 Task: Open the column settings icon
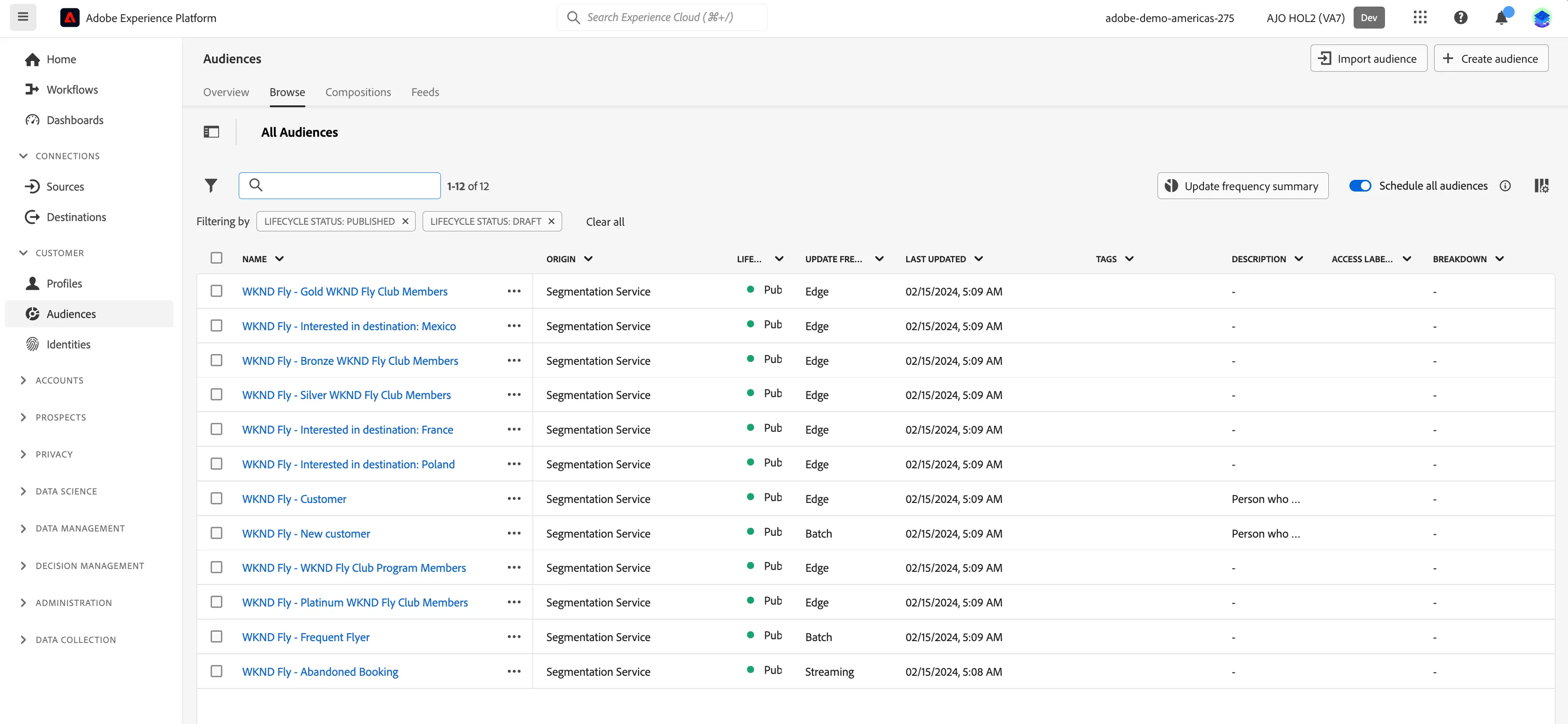click(x=1541, y=185)
